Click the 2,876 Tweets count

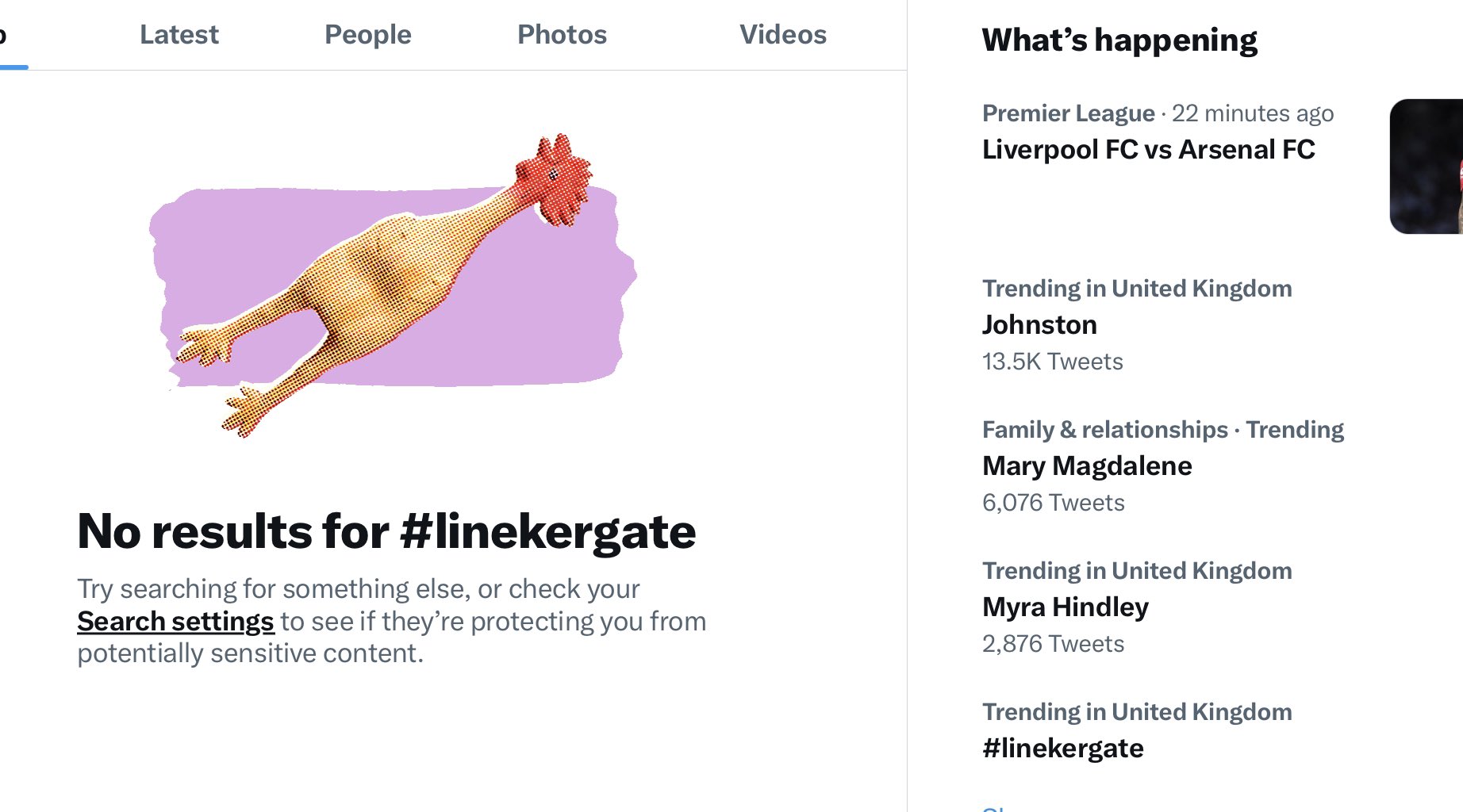click(1054, 644)
